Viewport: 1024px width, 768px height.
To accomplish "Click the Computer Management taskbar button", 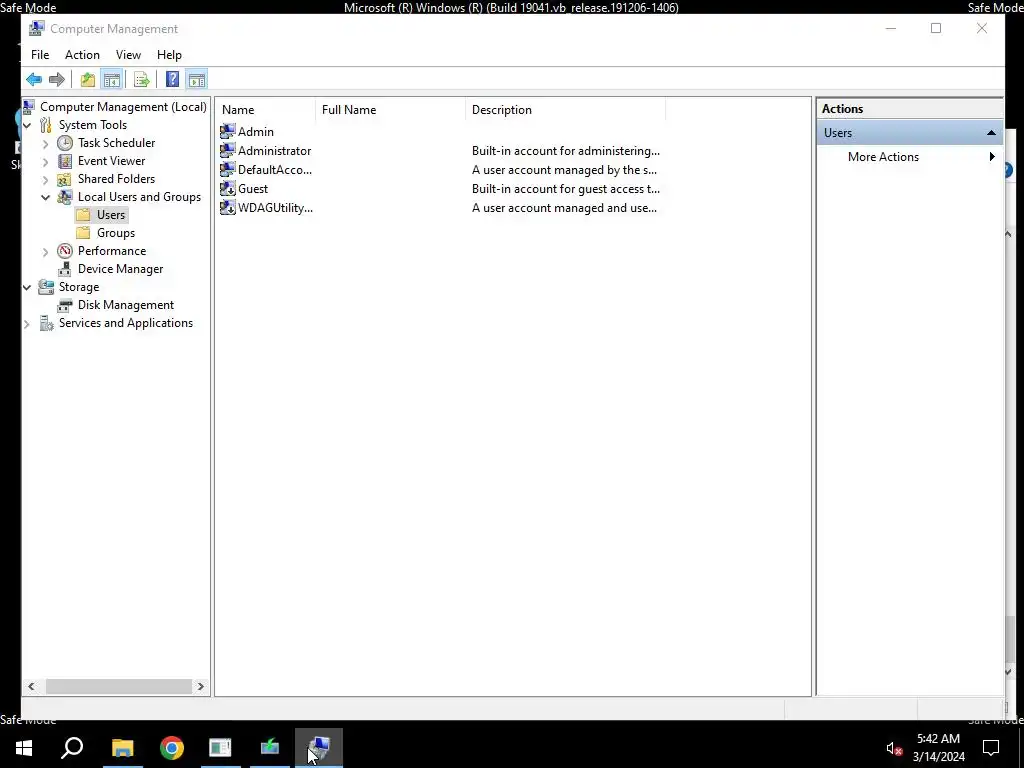I will [x=319, y=748].
